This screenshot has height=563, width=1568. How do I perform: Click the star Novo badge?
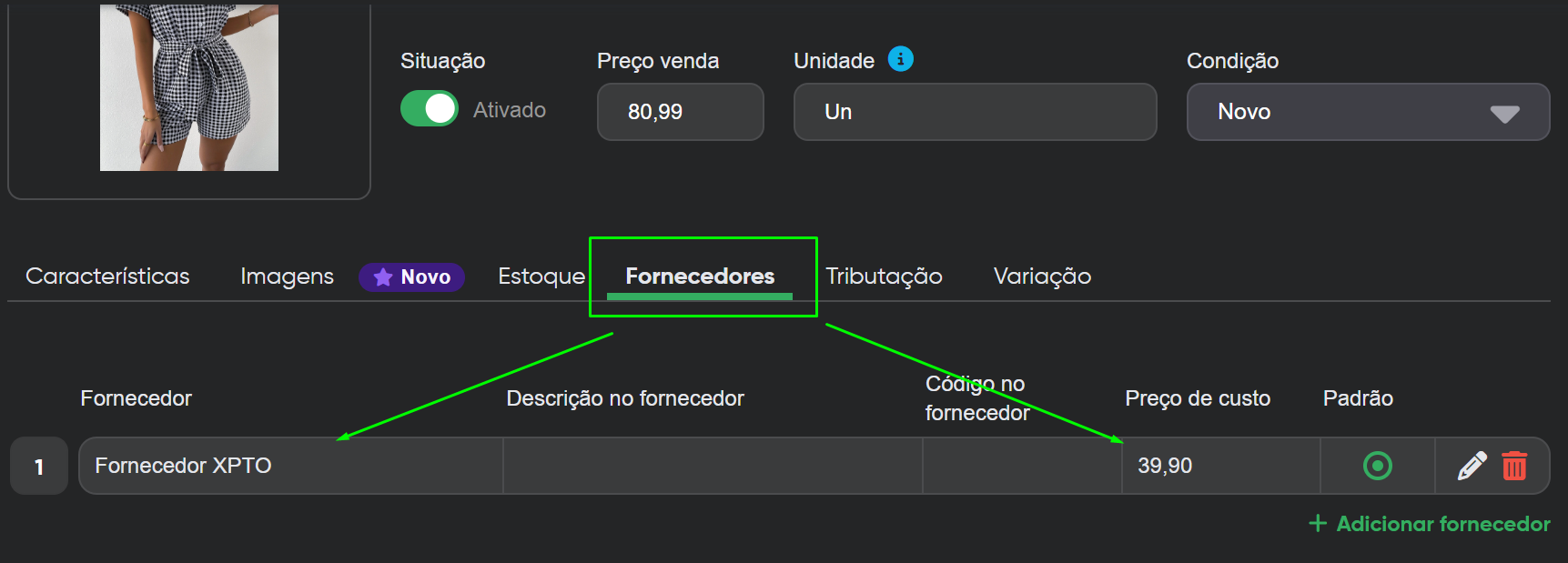(x=411, y=276)
